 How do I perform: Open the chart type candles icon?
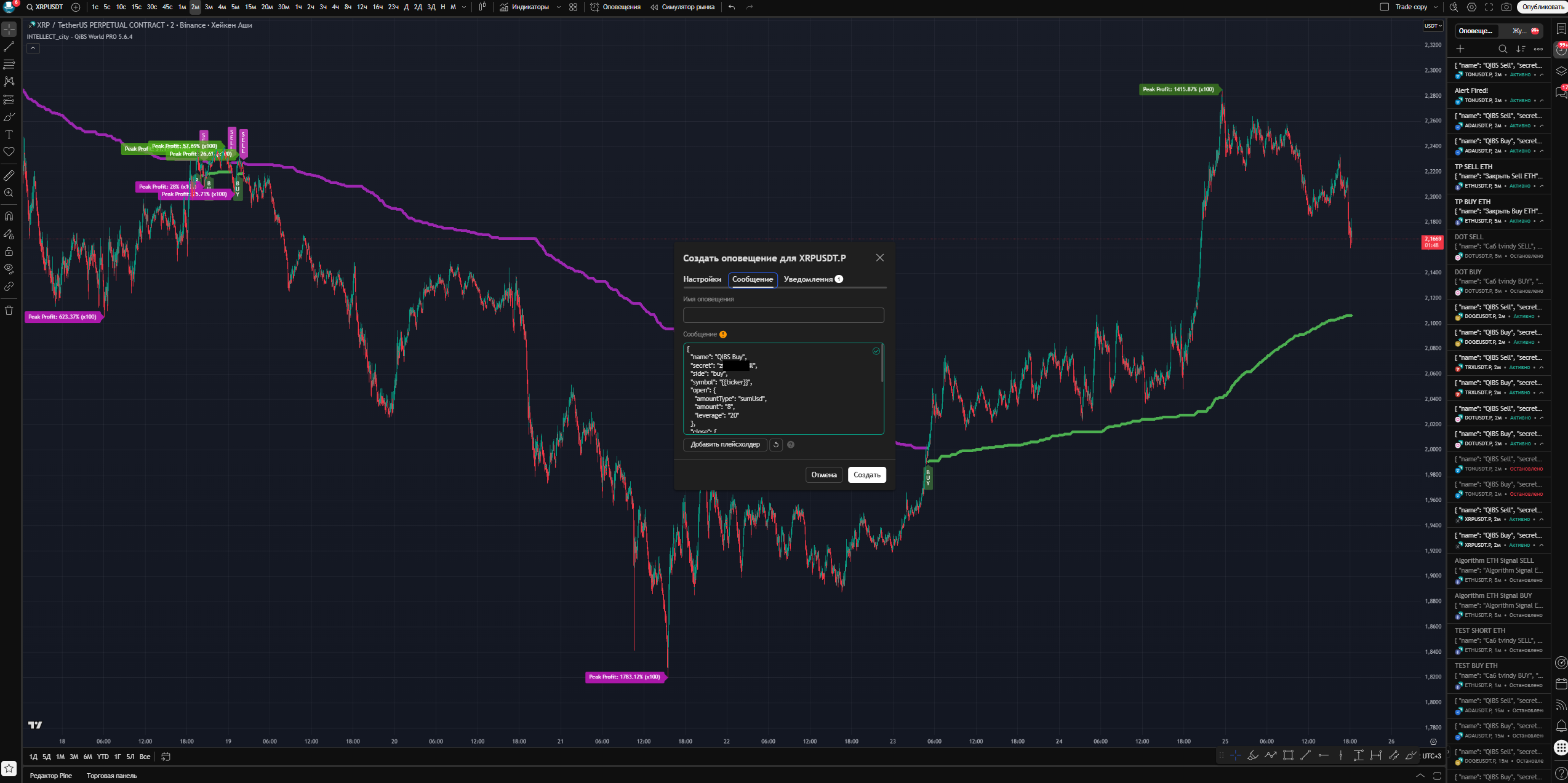point(482,7)
